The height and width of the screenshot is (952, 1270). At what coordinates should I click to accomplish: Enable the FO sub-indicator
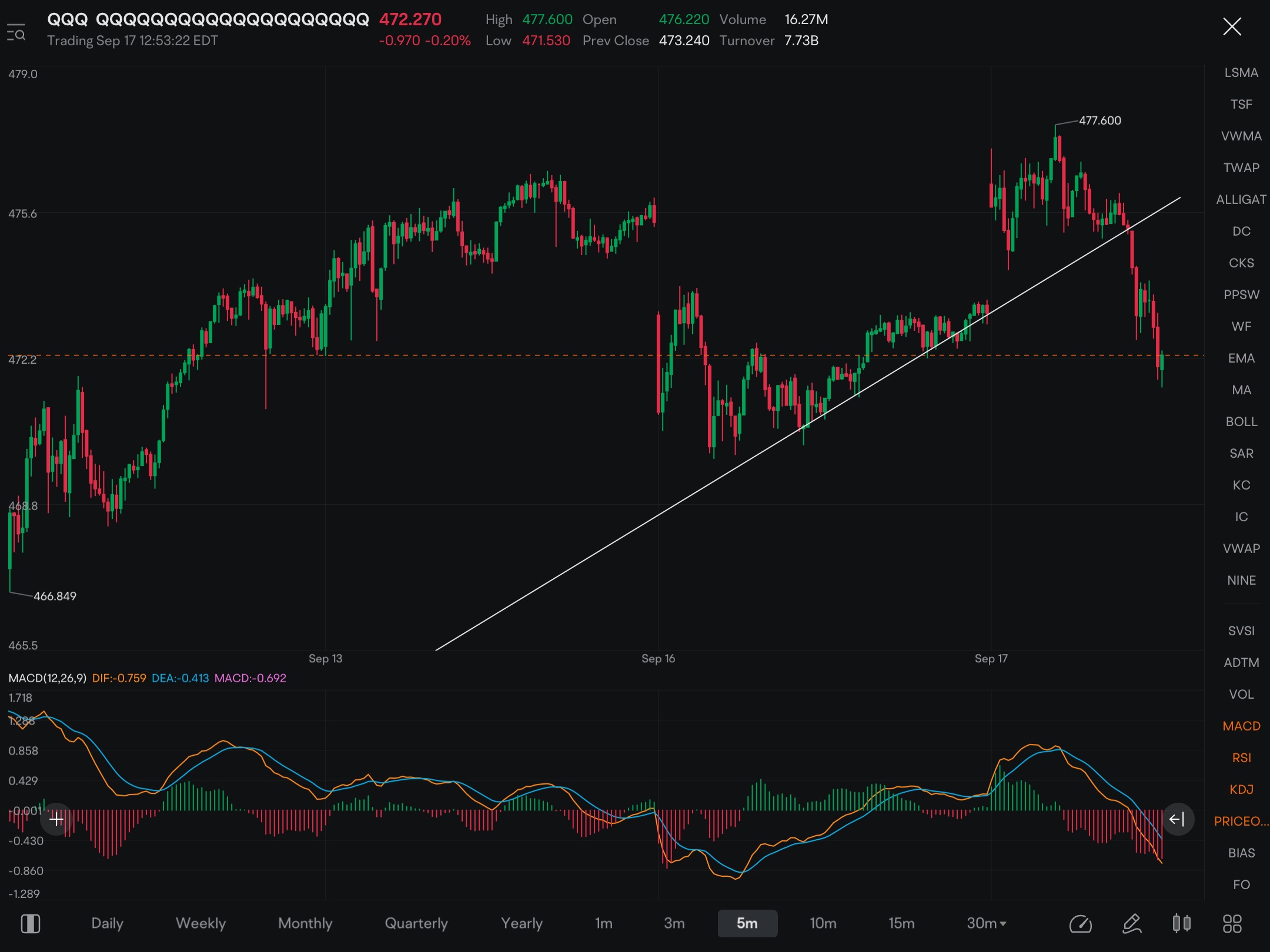tap(1241, 884)
